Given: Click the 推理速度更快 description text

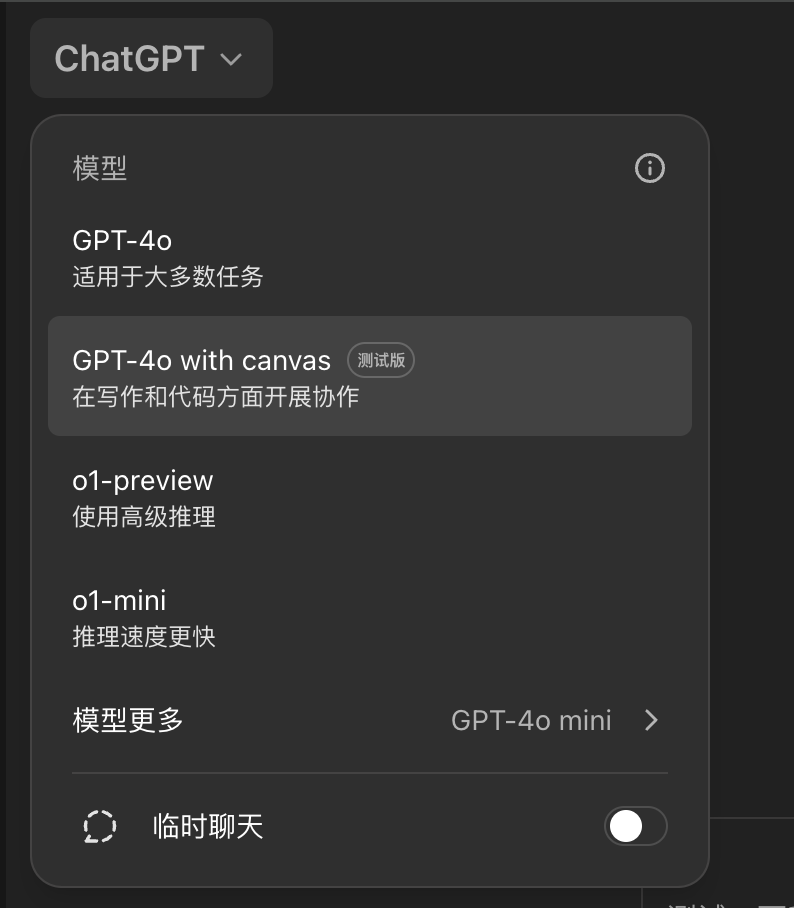Looking at the screenshot, I should click(144, 637).
